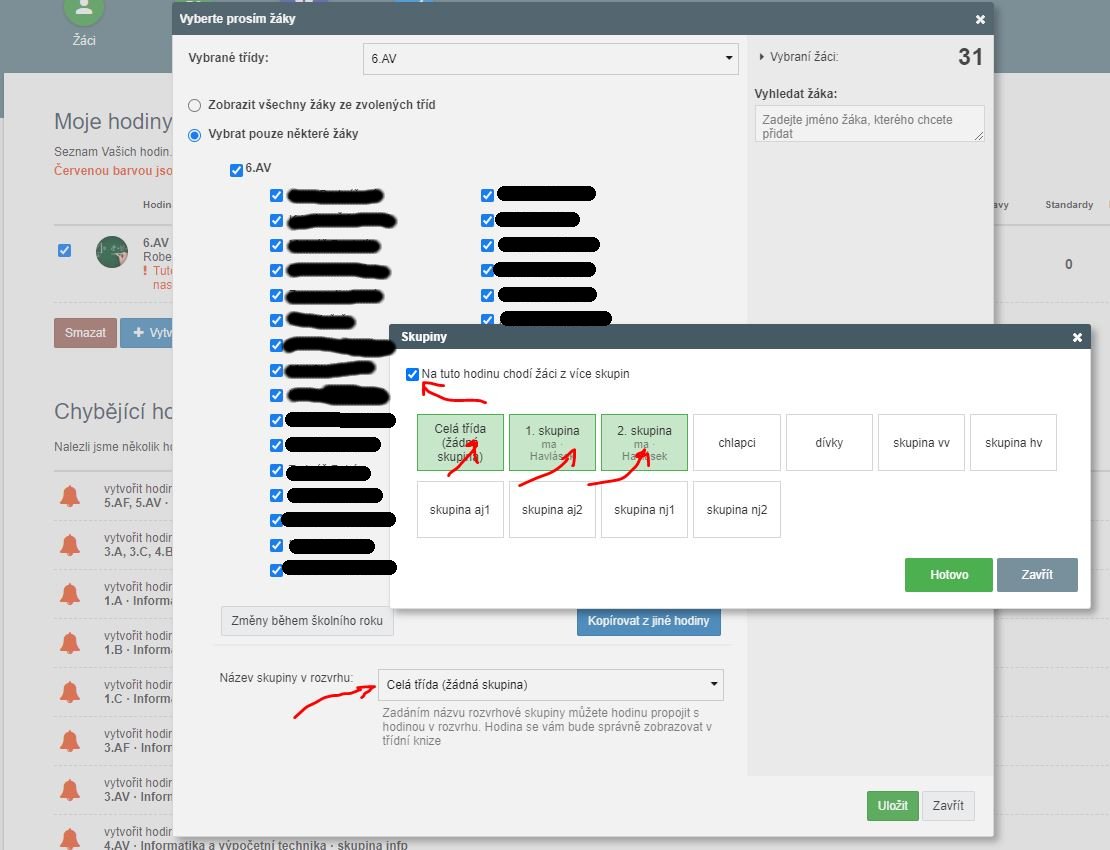Click the Vyhledat žáka search field
This screenshot has height=850, width=1110.
(869, 124)
